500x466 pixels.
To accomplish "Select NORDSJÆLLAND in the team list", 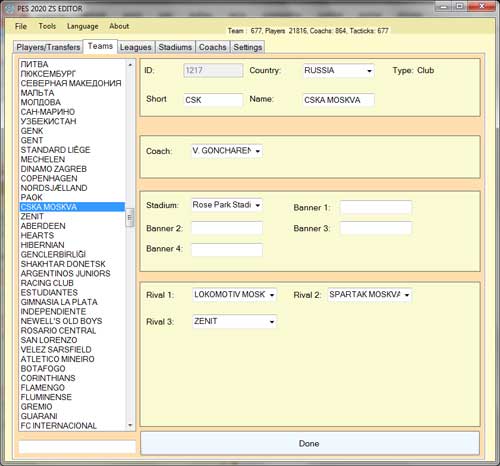I will [72, 188].
